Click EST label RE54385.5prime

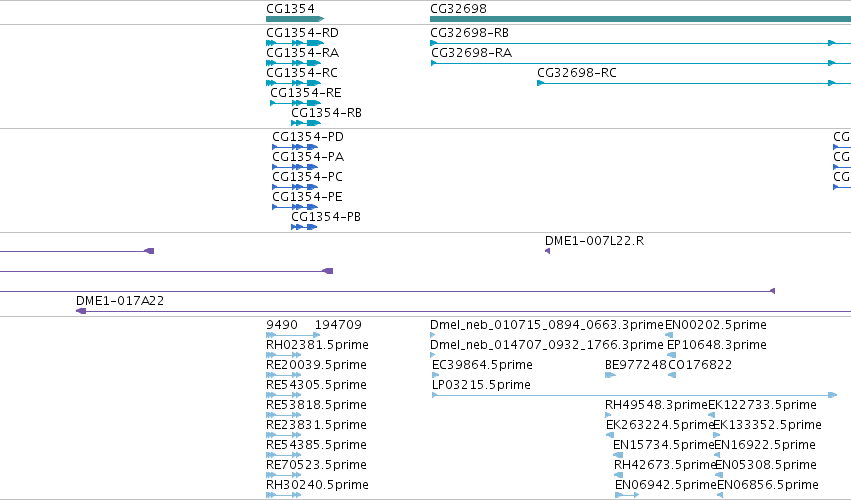pyautogui.click(x=316, y=445)
